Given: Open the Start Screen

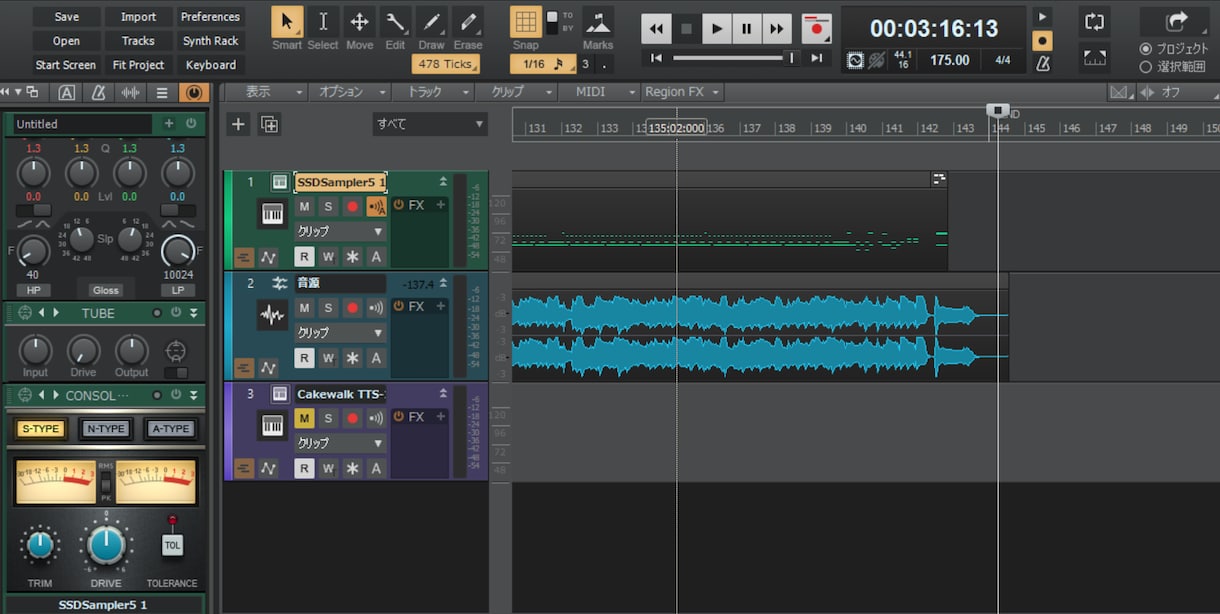Looking at the screenshot, I should [x=67, y=65].
